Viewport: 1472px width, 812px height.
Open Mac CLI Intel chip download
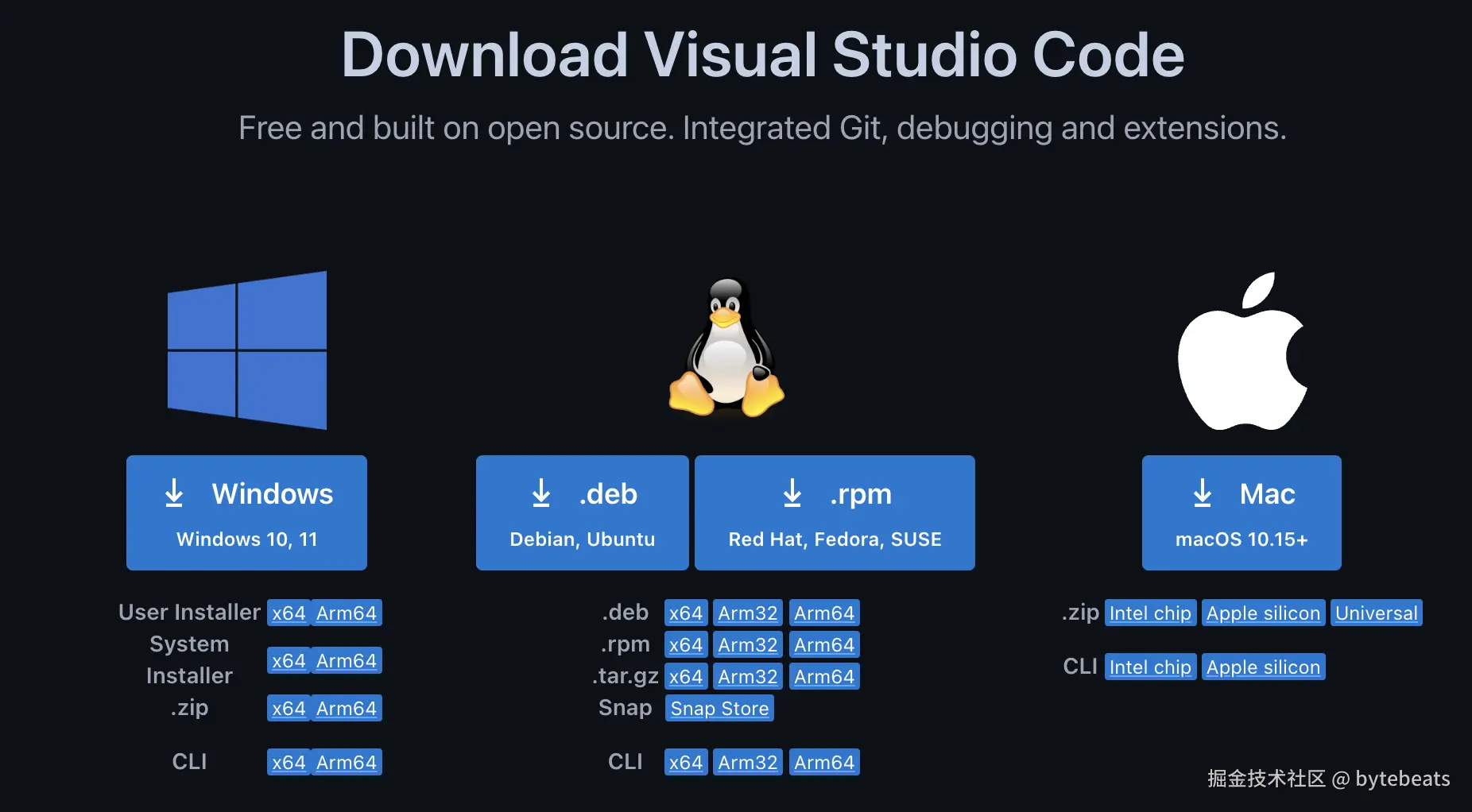click(x=1150, y=667)
